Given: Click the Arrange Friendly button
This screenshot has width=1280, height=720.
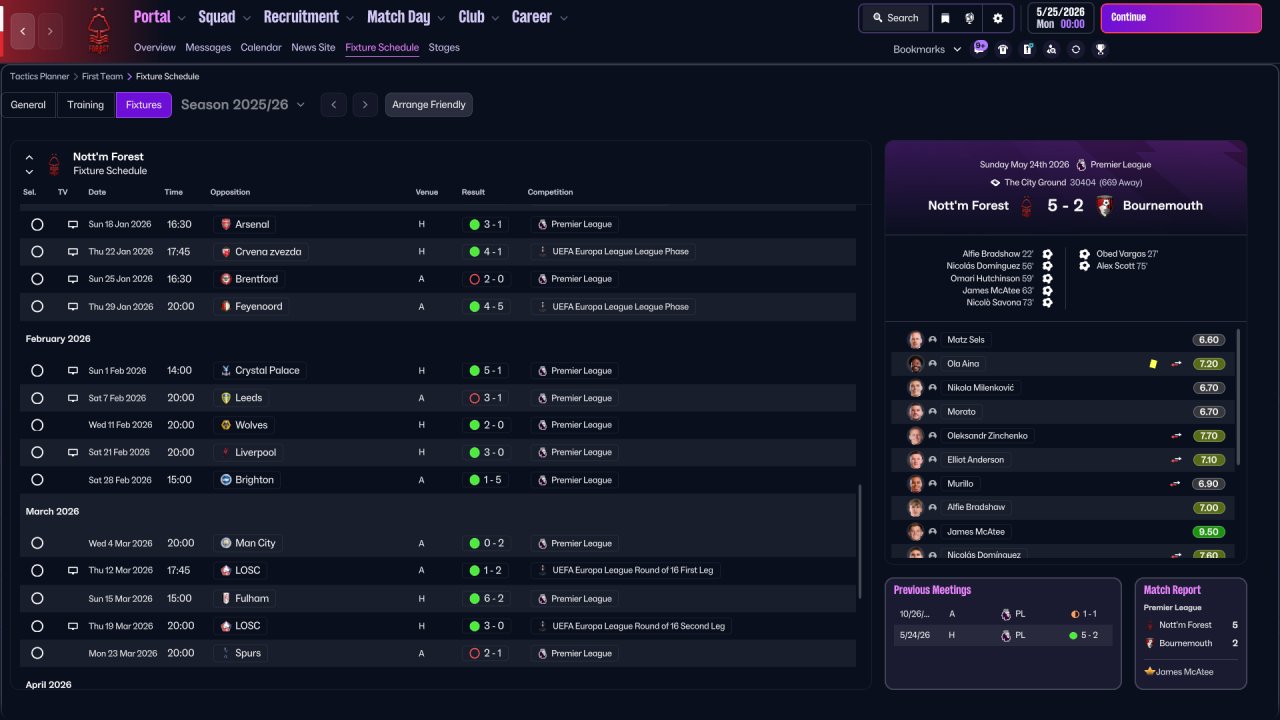Looking at the screenshot, I should [429, 105].
